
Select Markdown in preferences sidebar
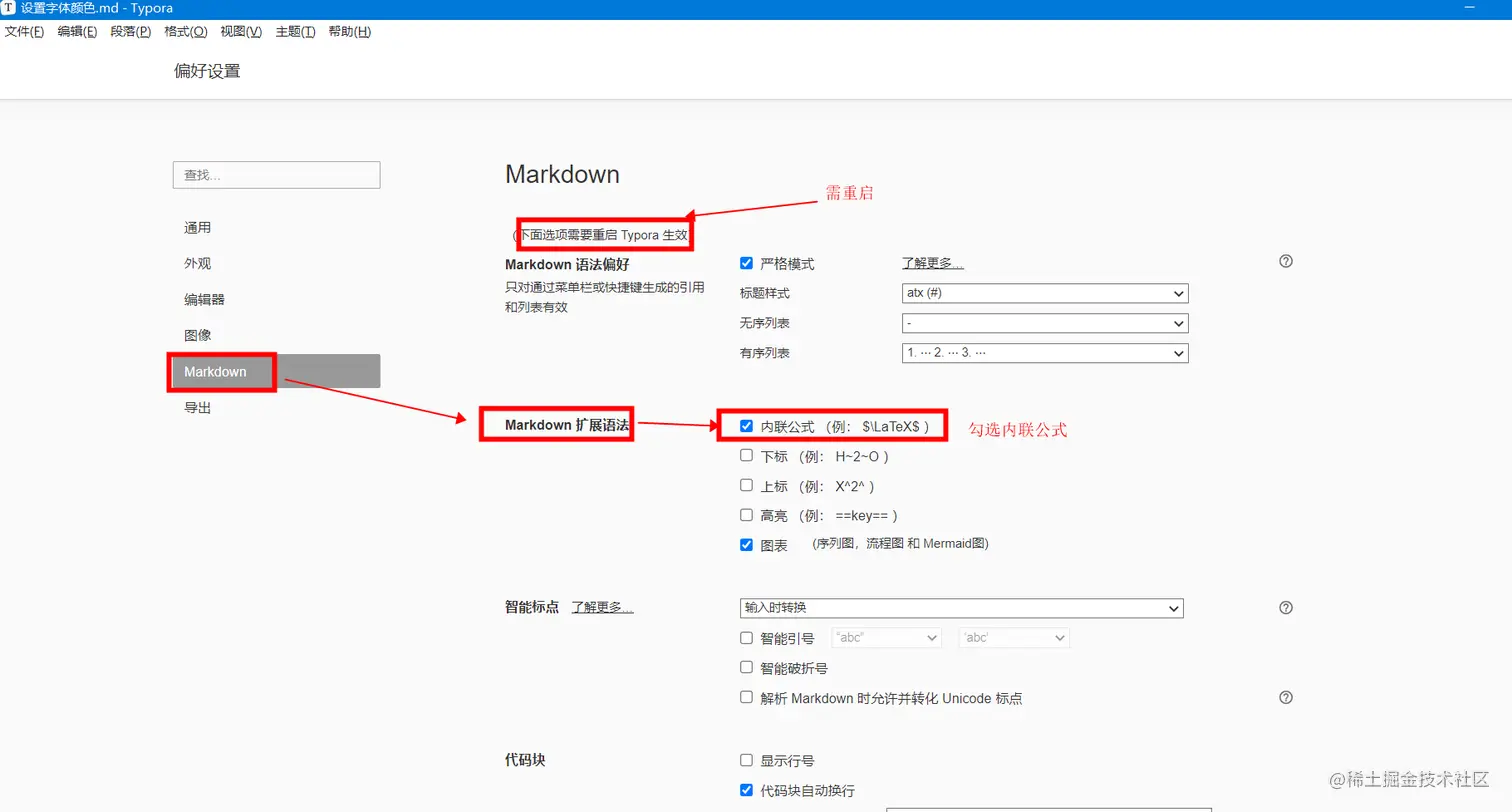[276, 371]
